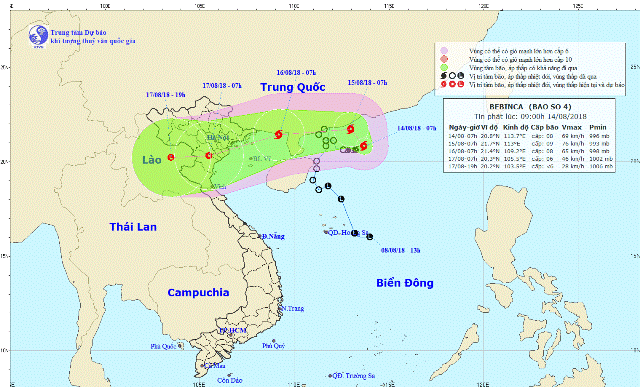Select the final forecast marker over Lào
The image size is (640, 387).
click(171, 157)
